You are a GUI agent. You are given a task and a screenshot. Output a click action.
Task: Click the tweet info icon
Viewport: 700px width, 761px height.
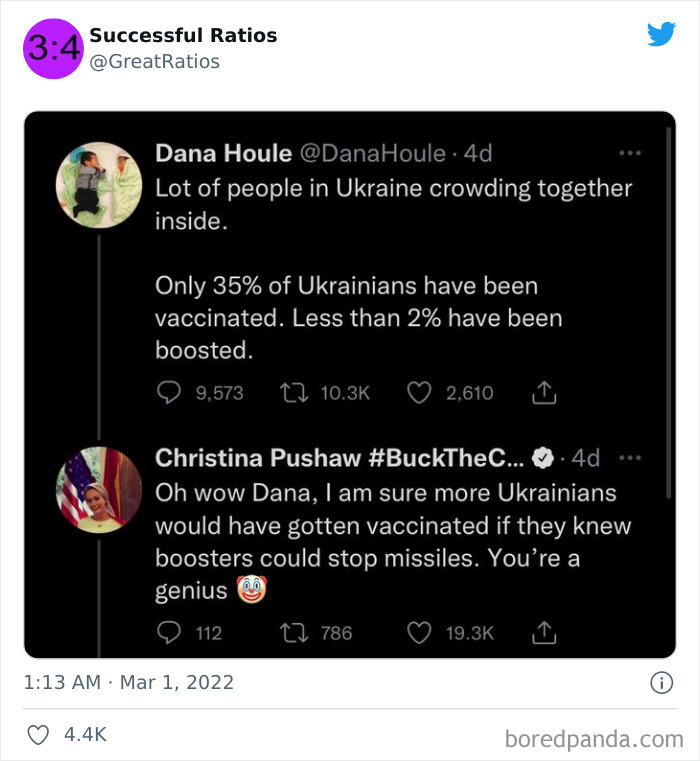(x=661, y=683)
